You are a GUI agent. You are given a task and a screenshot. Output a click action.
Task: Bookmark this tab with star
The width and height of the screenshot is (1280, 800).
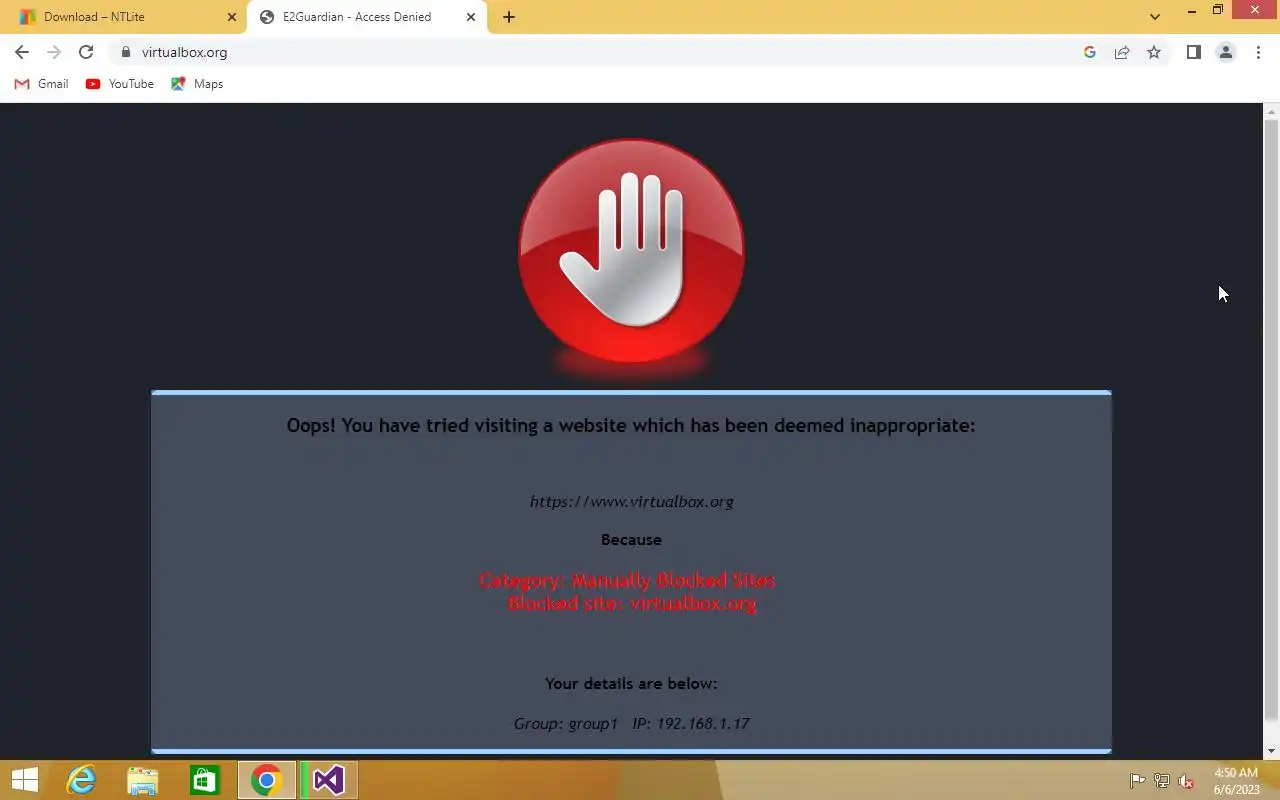(1154, 52)
